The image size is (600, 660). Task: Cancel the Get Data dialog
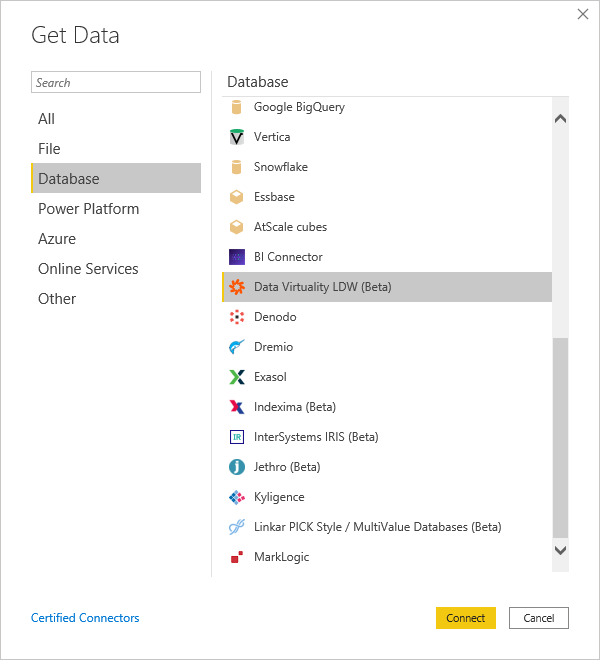tap(538, 618)
